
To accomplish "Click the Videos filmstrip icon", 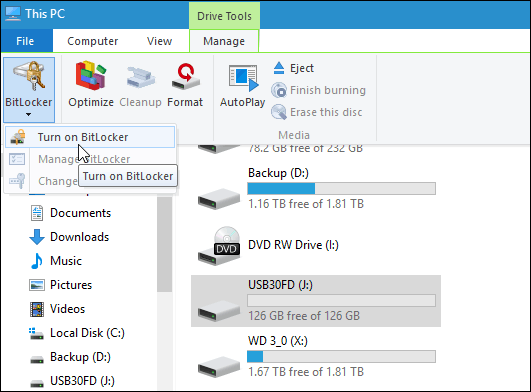I will (37, 309).
